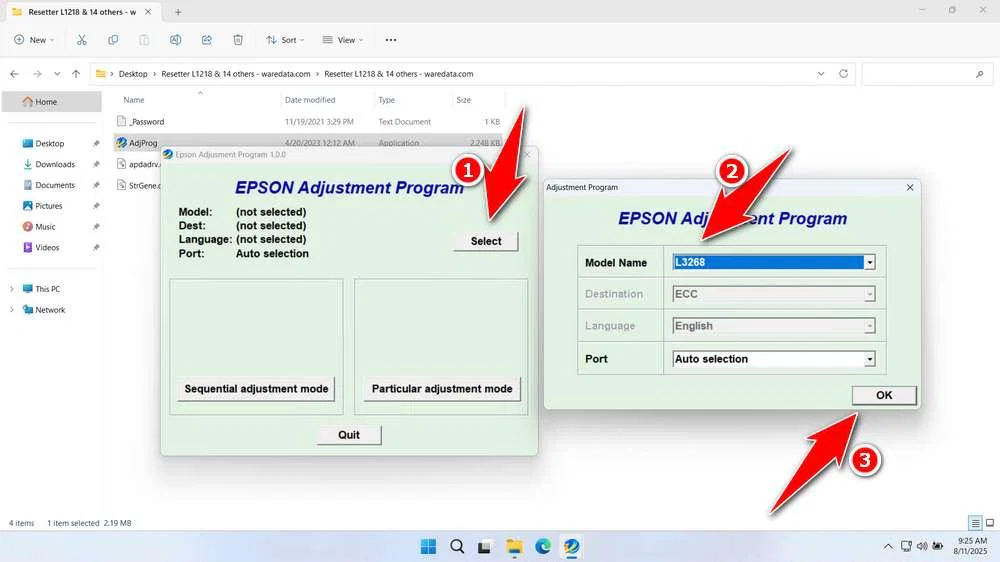Viewport: 1000px width, 562px height.
Task: Show address bar history dropdown
Action: [x=821, y=74]
